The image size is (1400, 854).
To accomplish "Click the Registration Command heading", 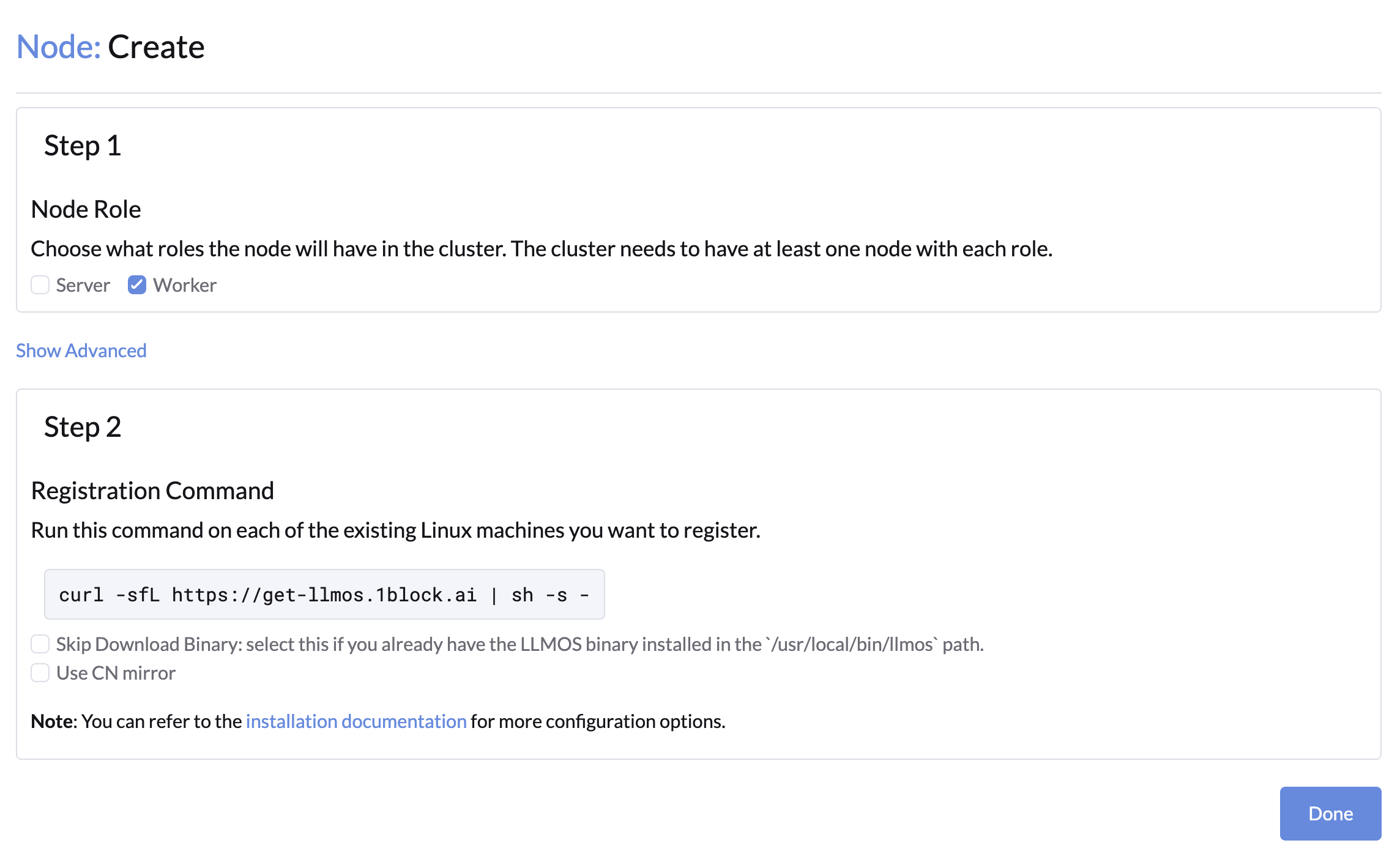I will point(152,491).
